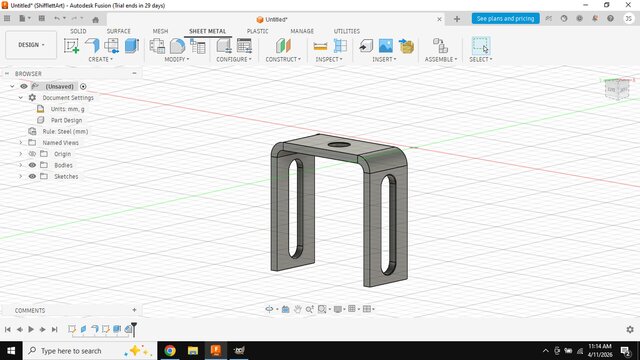The height and width of the screenshot is (360, 640).
Task: Click the Look At icon in navigation bar
Action: tap(285, 309)
